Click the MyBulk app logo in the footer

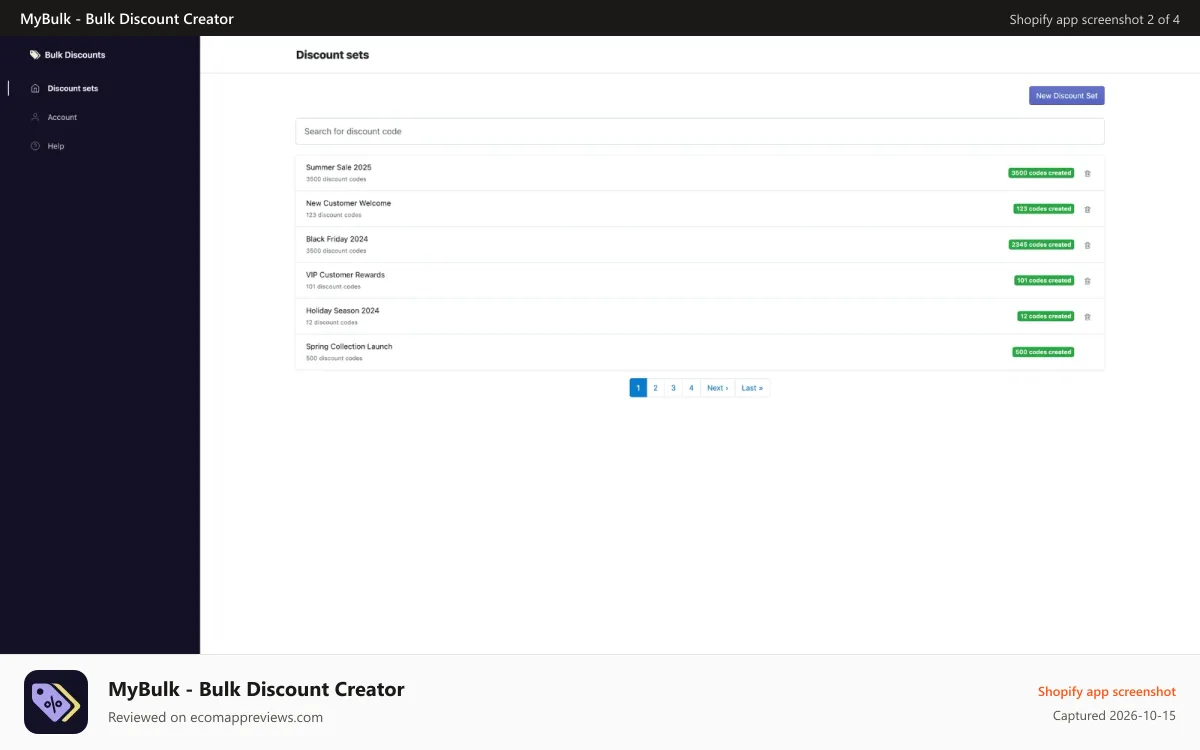(x=56, y=702)
